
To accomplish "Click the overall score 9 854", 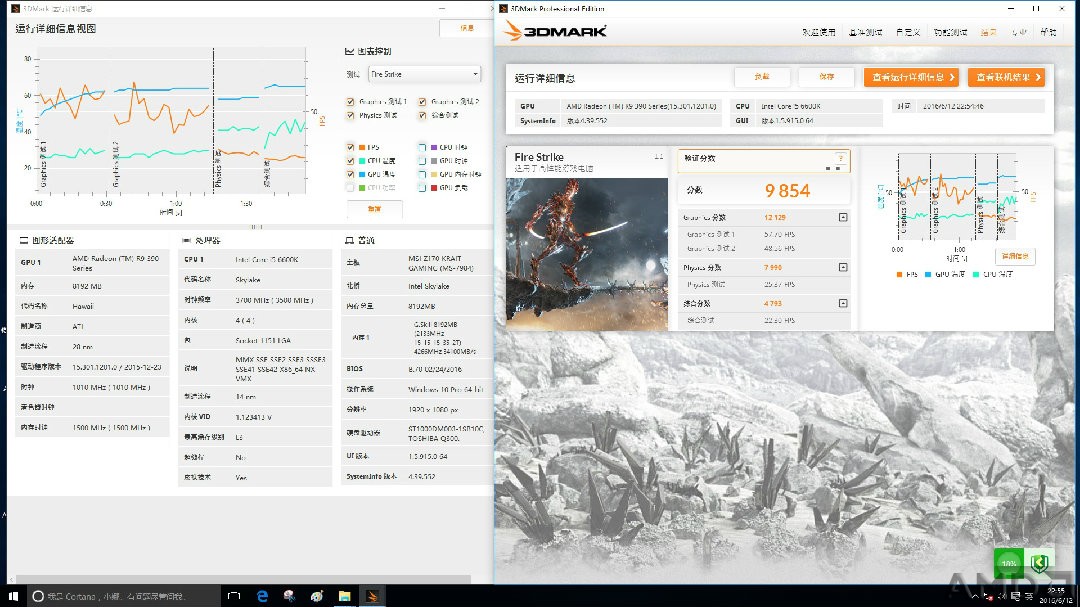I will pyautogui.click(x=787, y=191).
